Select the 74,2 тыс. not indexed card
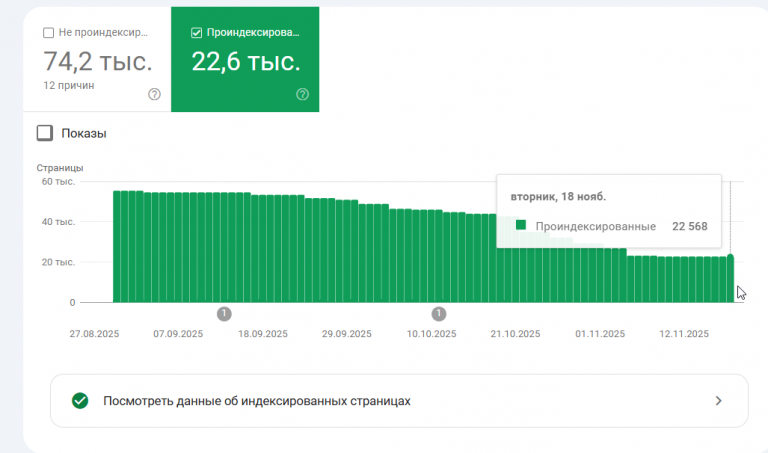 coord(97,59)
